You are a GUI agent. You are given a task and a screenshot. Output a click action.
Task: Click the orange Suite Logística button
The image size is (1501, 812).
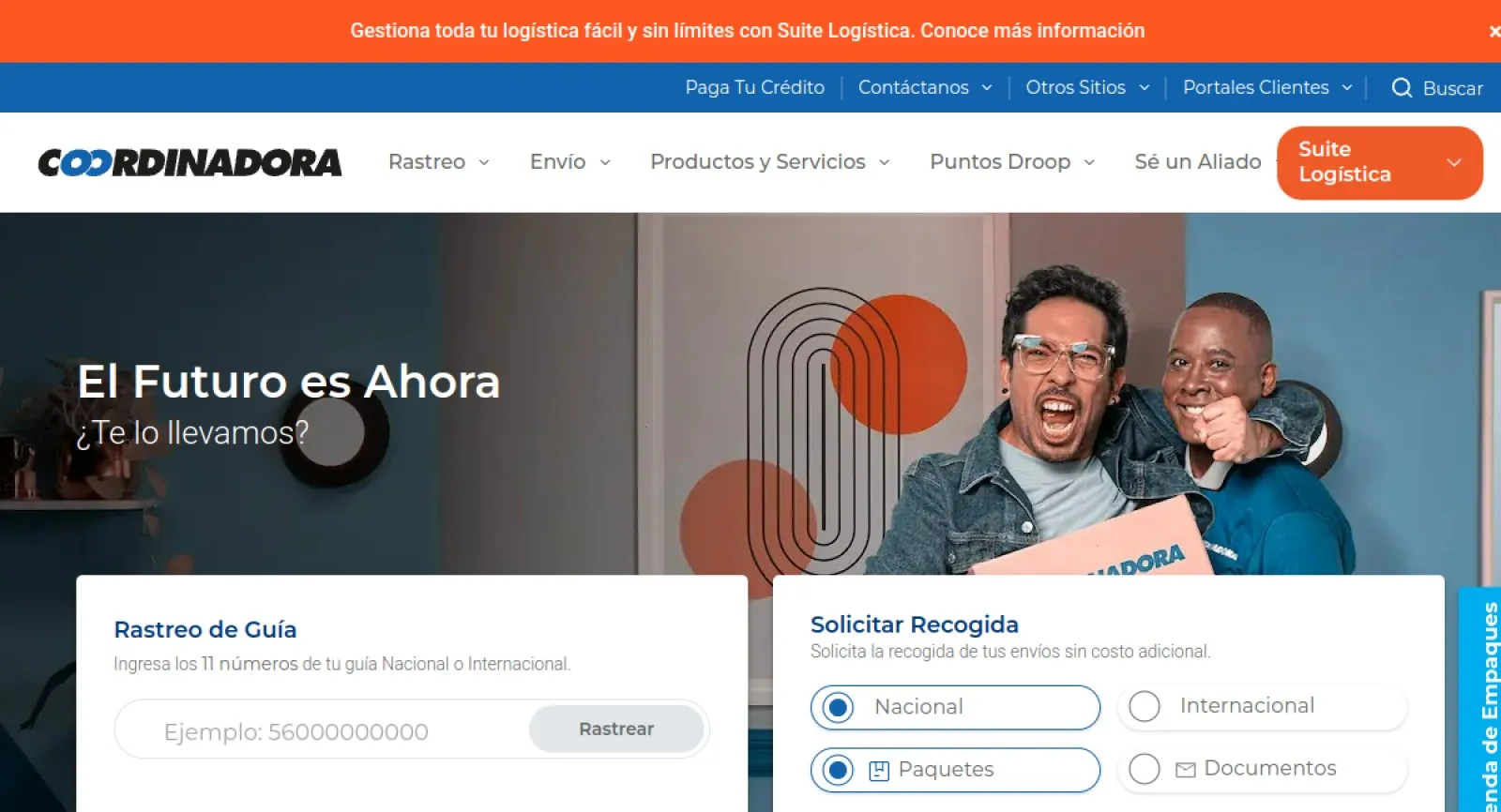1379,162
